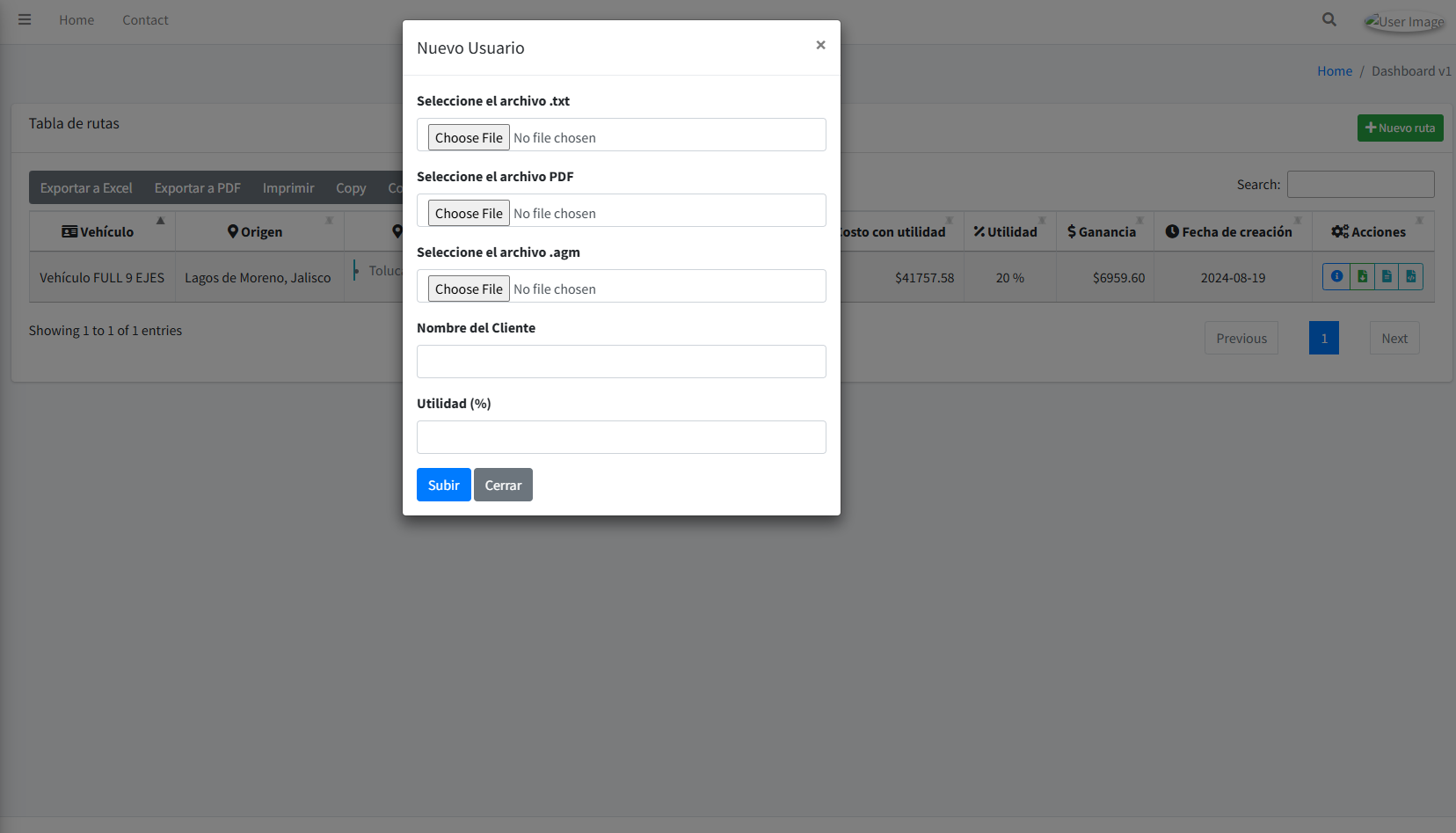Screen dimensions: 1456x833
Task: Open the code file icon in Acciones
Action: click(x=1411, y=276)
